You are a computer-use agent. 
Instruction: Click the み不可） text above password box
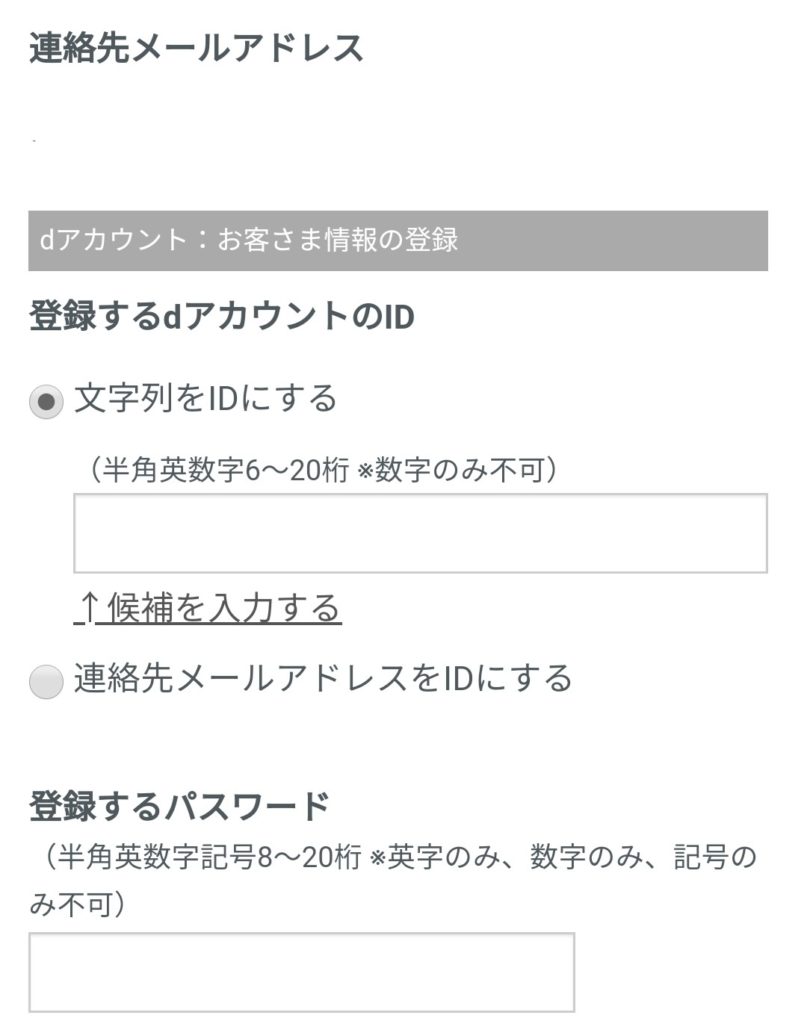pyautogui.click(x=76, y=904)
